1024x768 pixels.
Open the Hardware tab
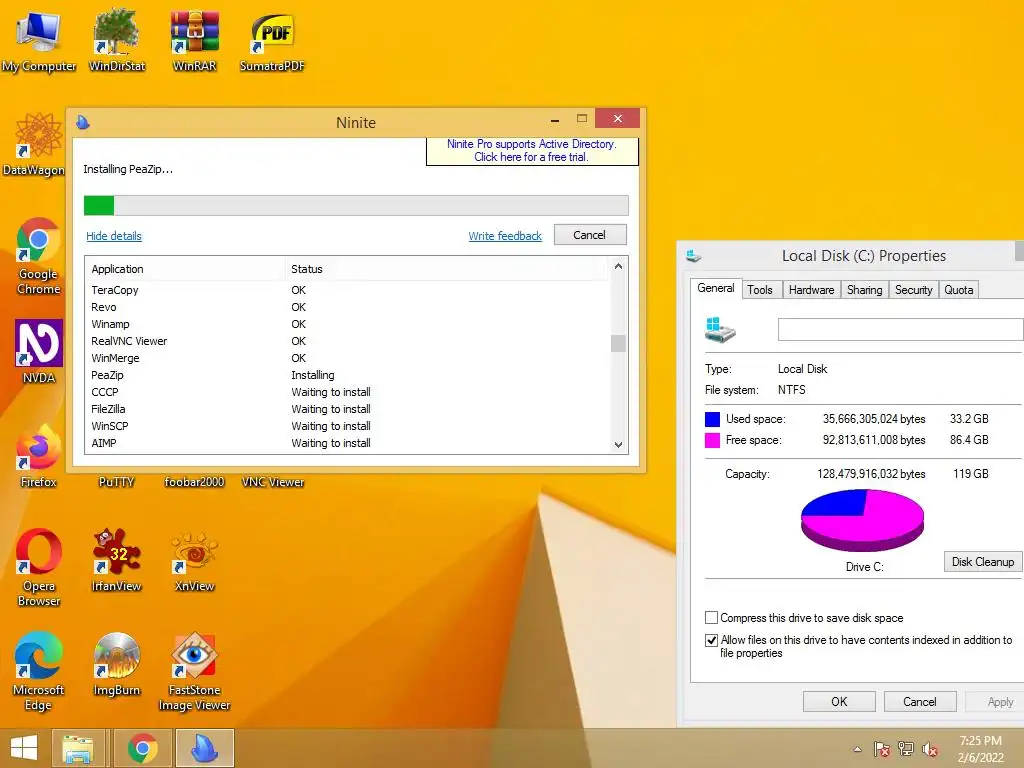pyautogui.click(x=811, y=289)
